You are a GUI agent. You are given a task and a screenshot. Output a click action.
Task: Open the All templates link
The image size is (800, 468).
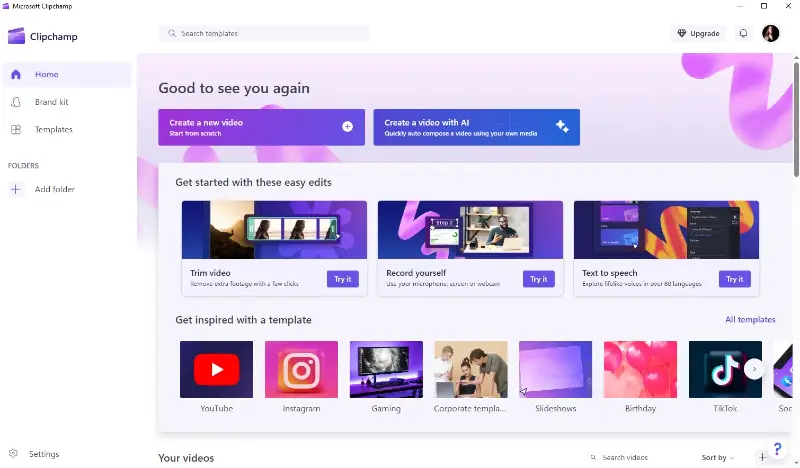[x=750, y=320]
